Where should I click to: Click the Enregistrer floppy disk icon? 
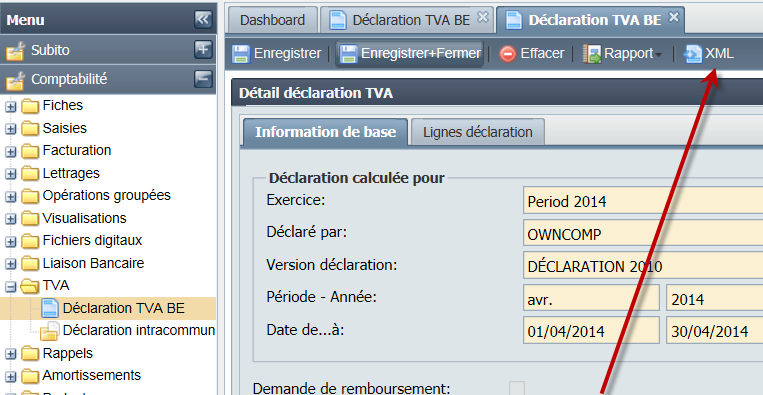pos(240,54)
